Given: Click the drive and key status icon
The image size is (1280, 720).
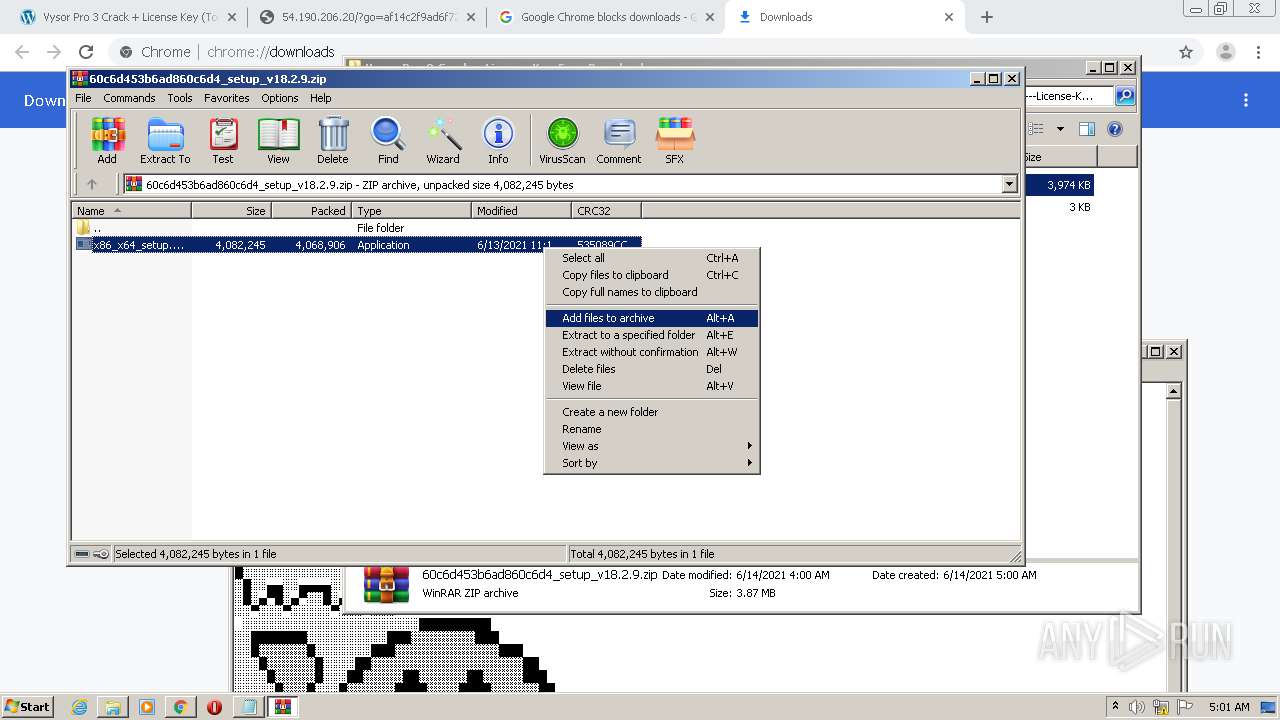Looking at the screenshot, I should coord(91,554).
